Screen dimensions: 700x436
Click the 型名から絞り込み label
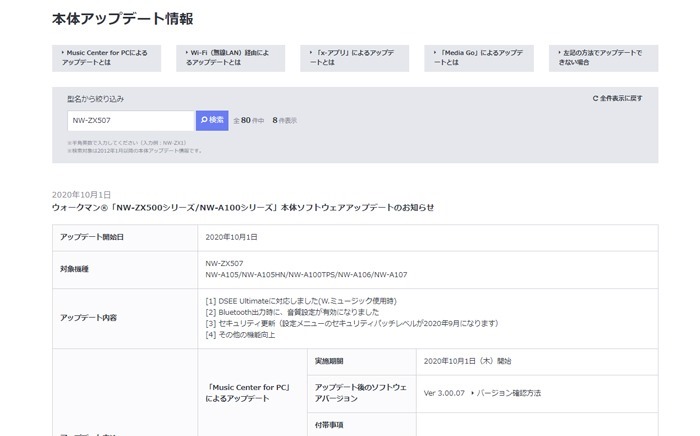96,99
